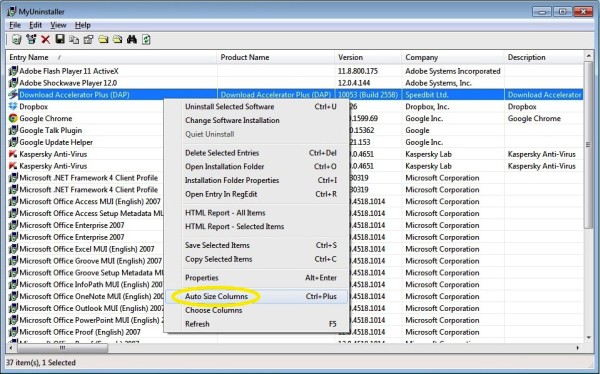600x374 pixels.
Task: Select Open Installation Folder menu entry
Action: (257, 167)
